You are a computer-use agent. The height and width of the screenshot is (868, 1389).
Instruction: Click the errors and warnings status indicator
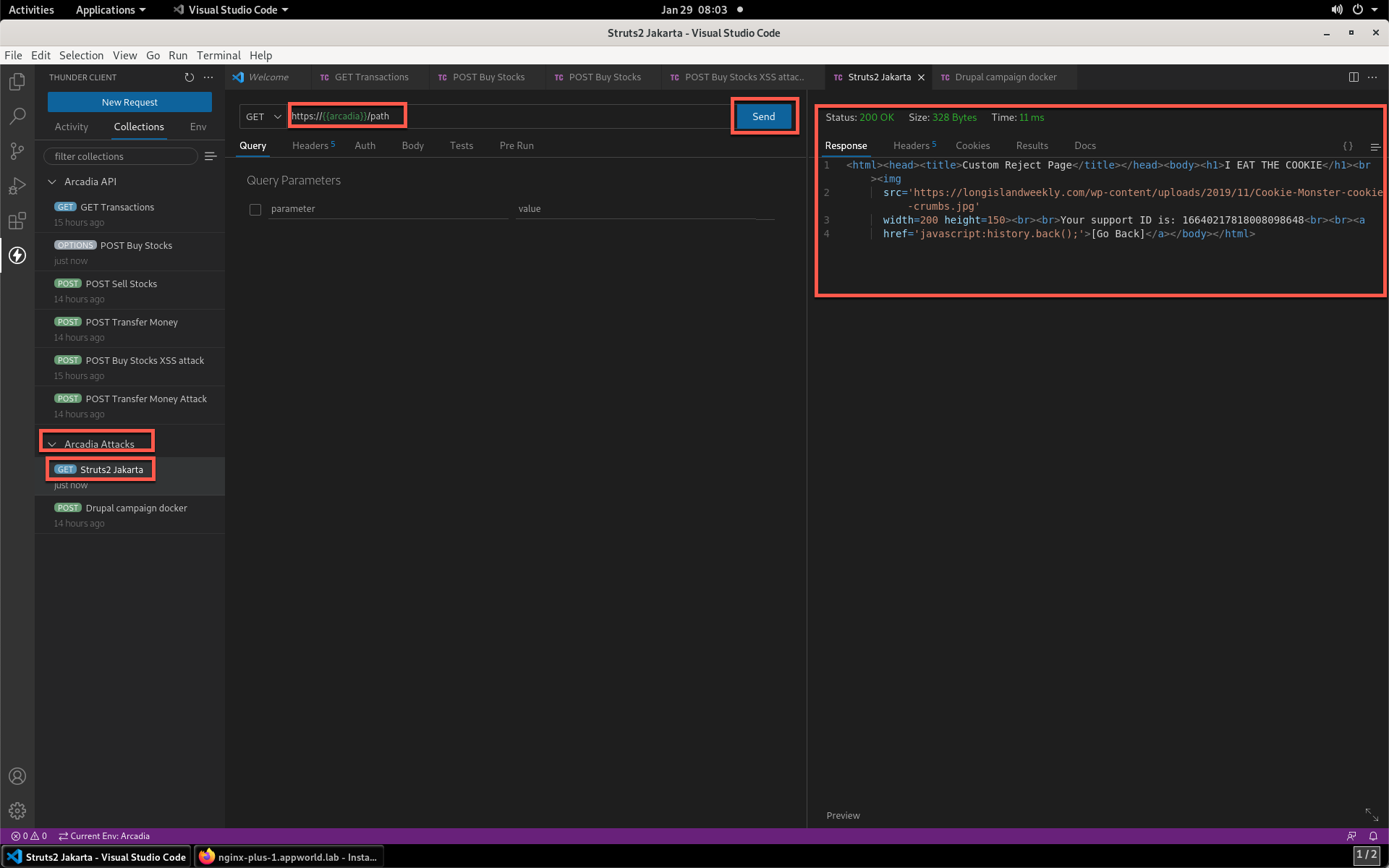tap(29, 836)
